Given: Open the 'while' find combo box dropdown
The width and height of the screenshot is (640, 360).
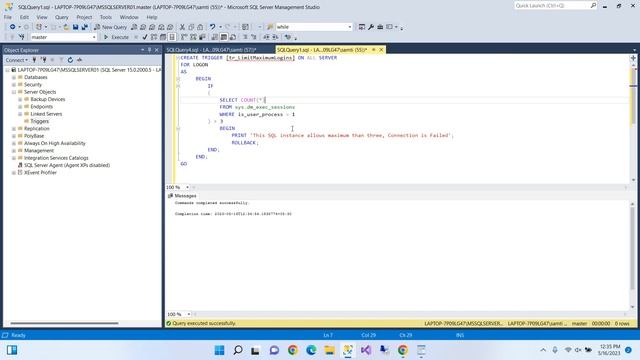Looking at the screenshot, I should [349, 27].
